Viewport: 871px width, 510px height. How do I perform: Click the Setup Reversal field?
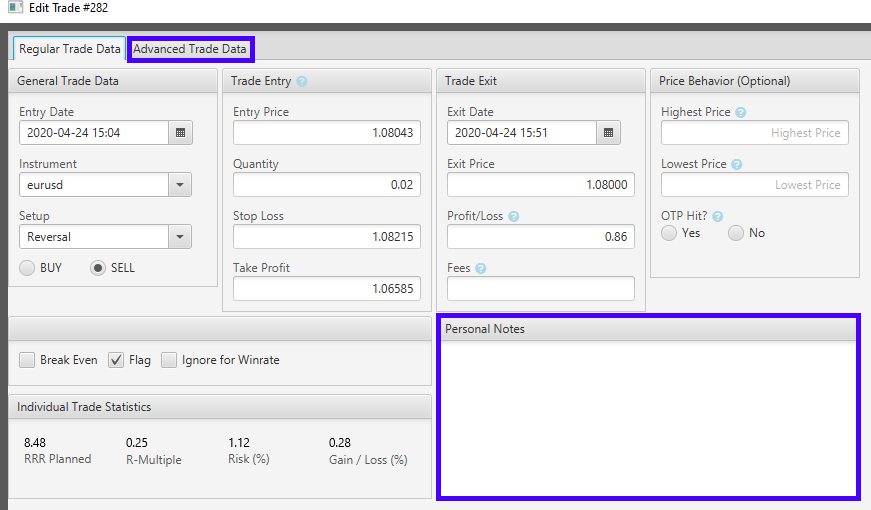pyautogui.click(x=94, y=237)
